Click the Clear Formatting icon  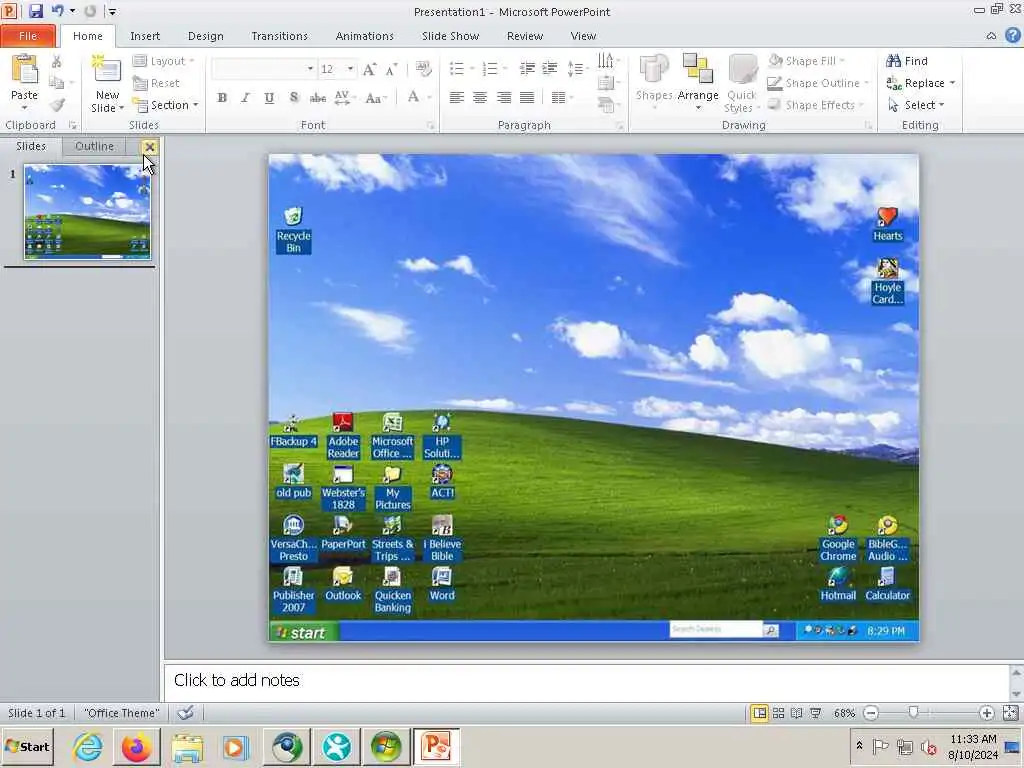click(423, 69)
